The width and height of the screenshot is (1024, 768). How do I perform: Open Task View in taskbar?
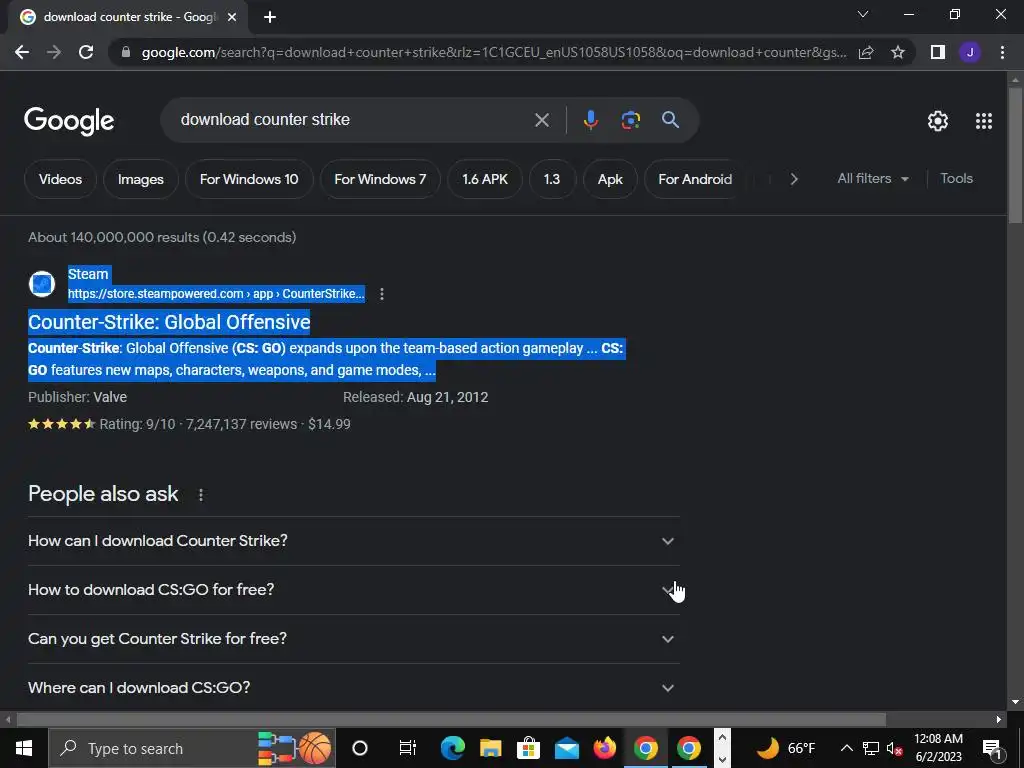(x=408, y=748)
